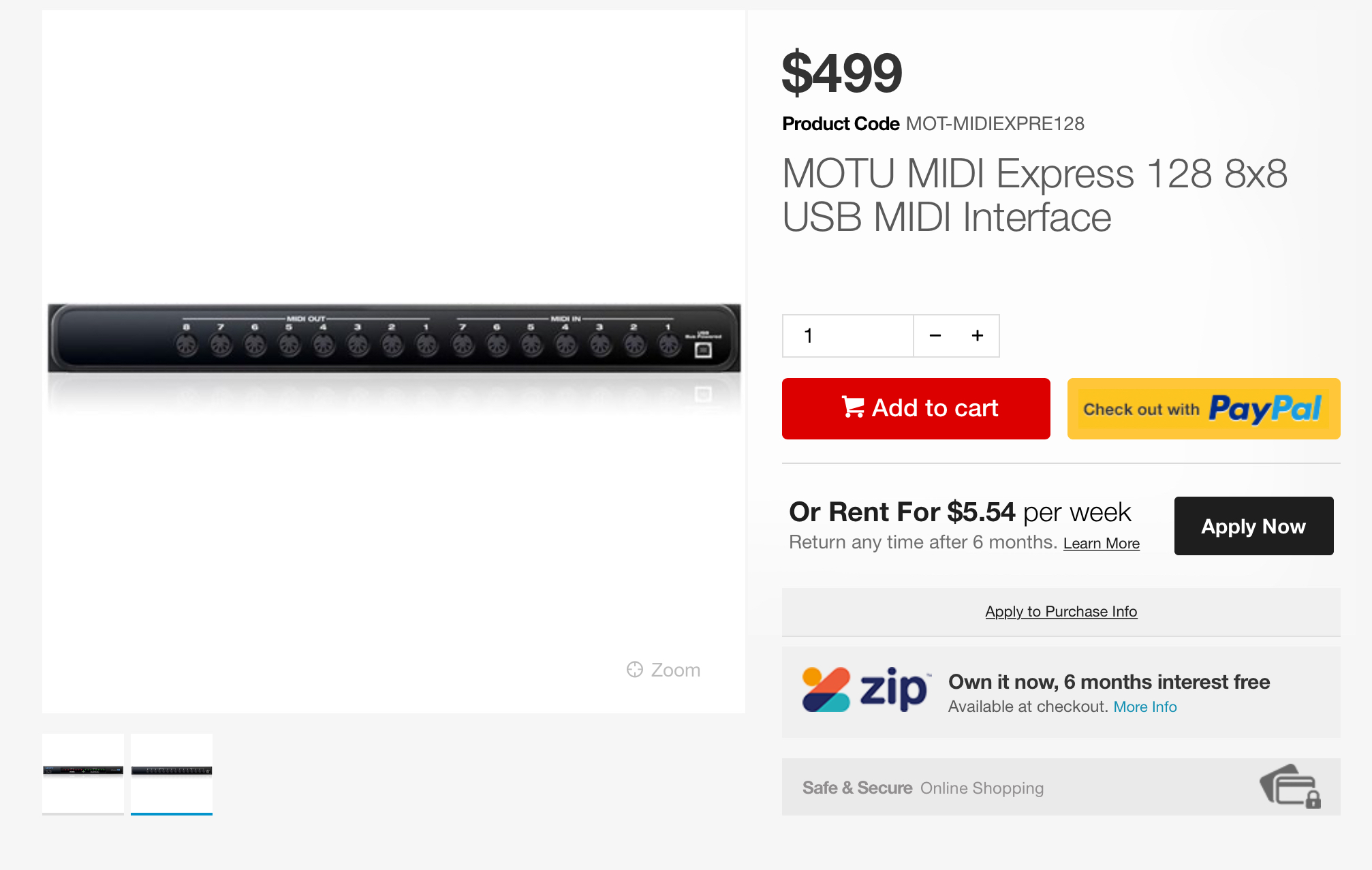The height and width of the screenshot is (870, 1372).
Task: Click the zip logo
Action: coord(865,689)
